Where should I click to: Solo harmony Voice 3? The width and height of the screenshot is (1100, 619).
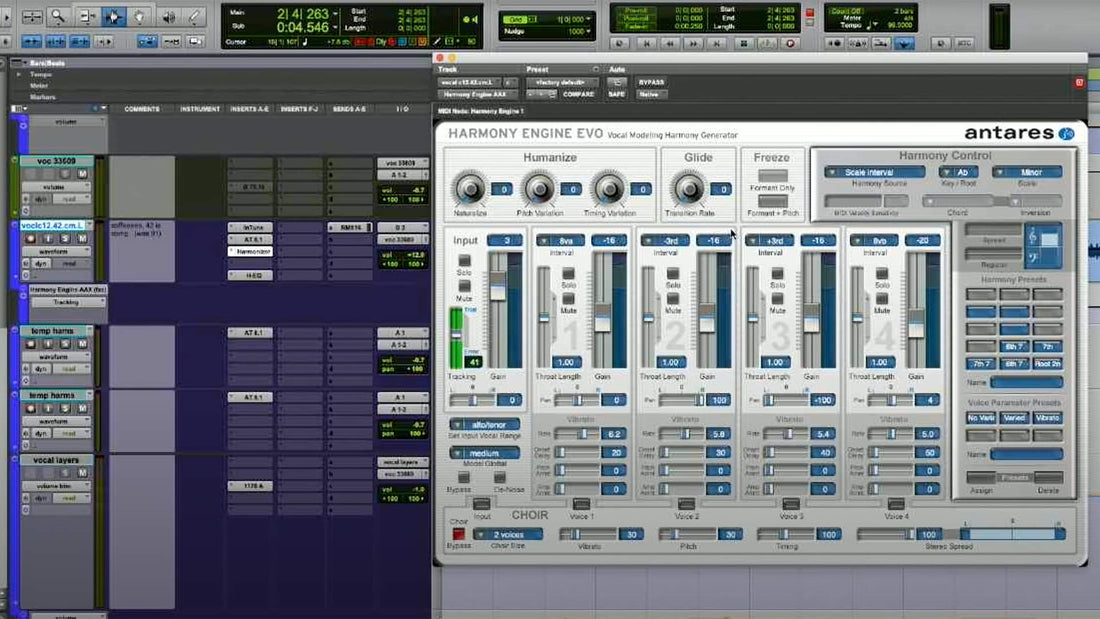click(x=777, y=274)
